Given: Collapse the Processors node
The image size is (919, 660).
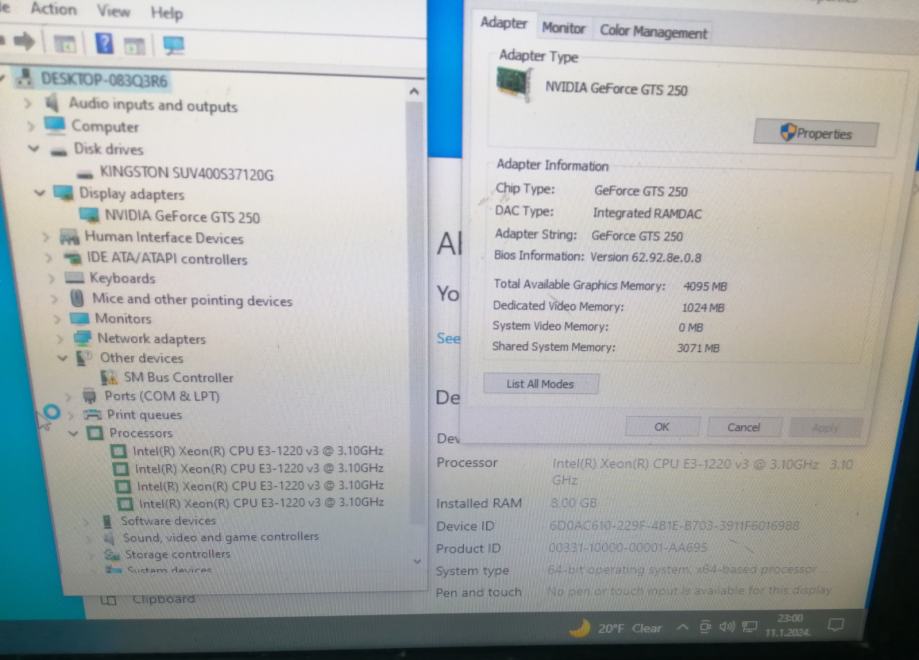Looking at the screenshot, I should click(x=73, y=434).
